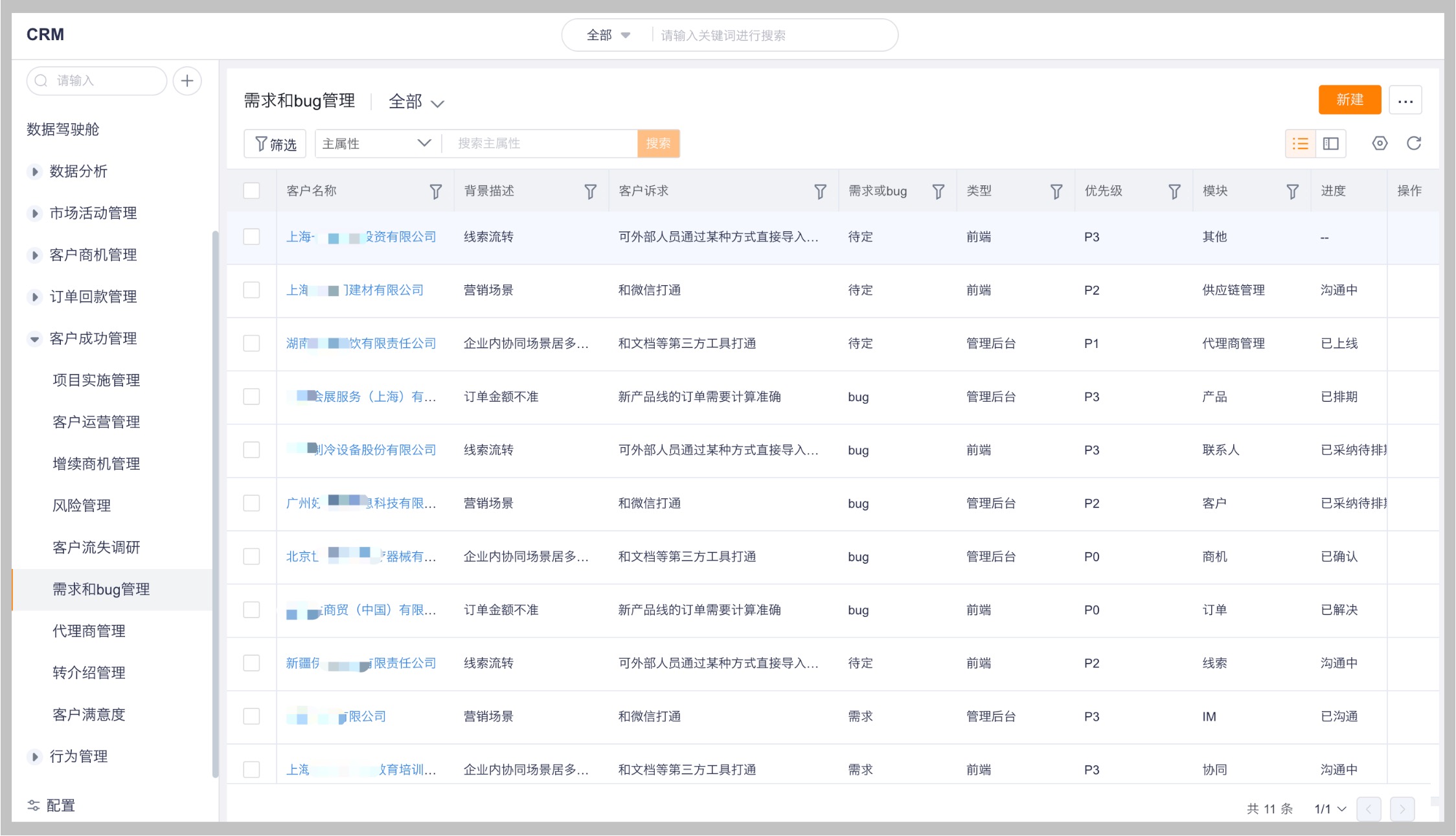Screen dimensions: 1456x836
Task: Click the filter icon on 类型 column
Action: click(1056, 191)
